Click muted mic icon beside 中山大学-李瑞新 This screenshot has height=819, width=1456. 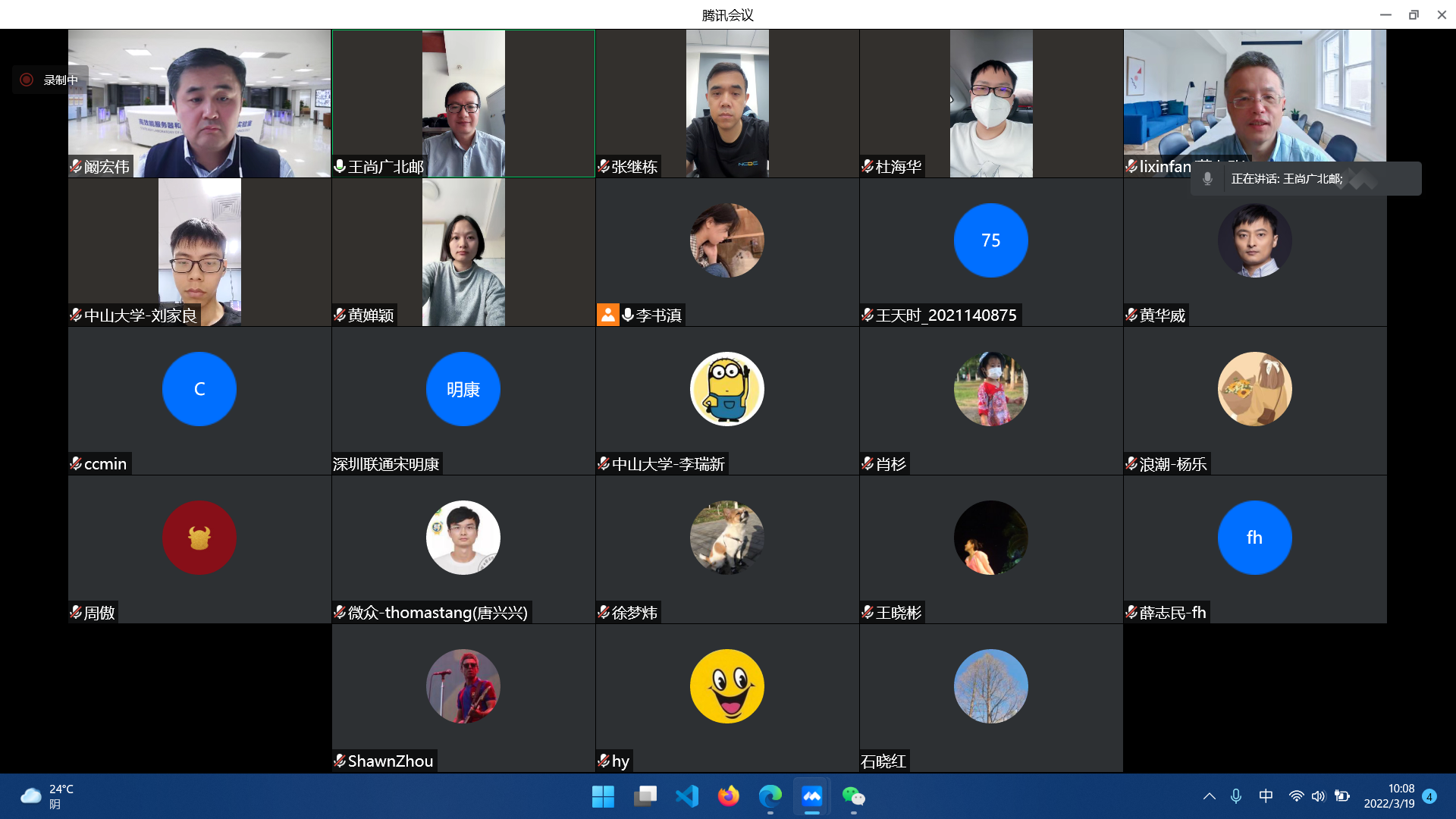(x=604, y=463)
